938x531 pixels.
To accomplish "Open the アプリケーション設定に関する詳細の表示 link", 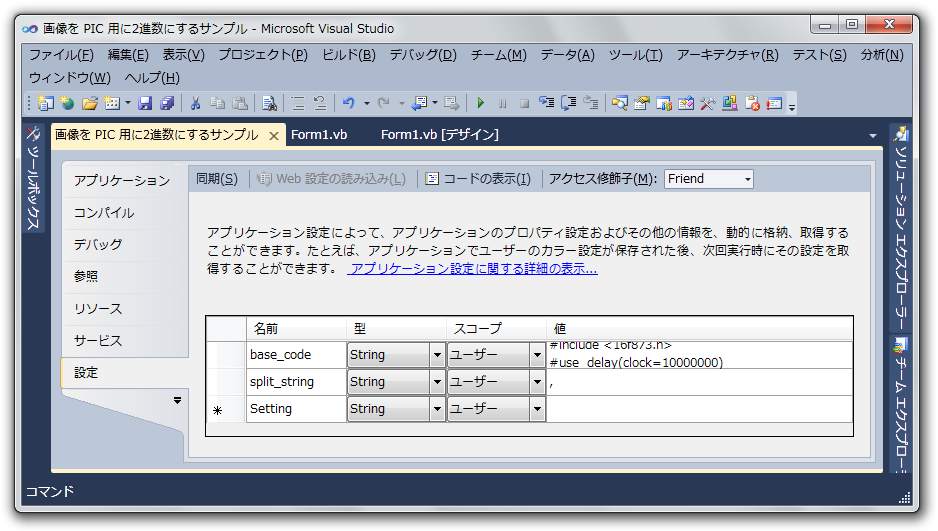I will tap(473, 268).
